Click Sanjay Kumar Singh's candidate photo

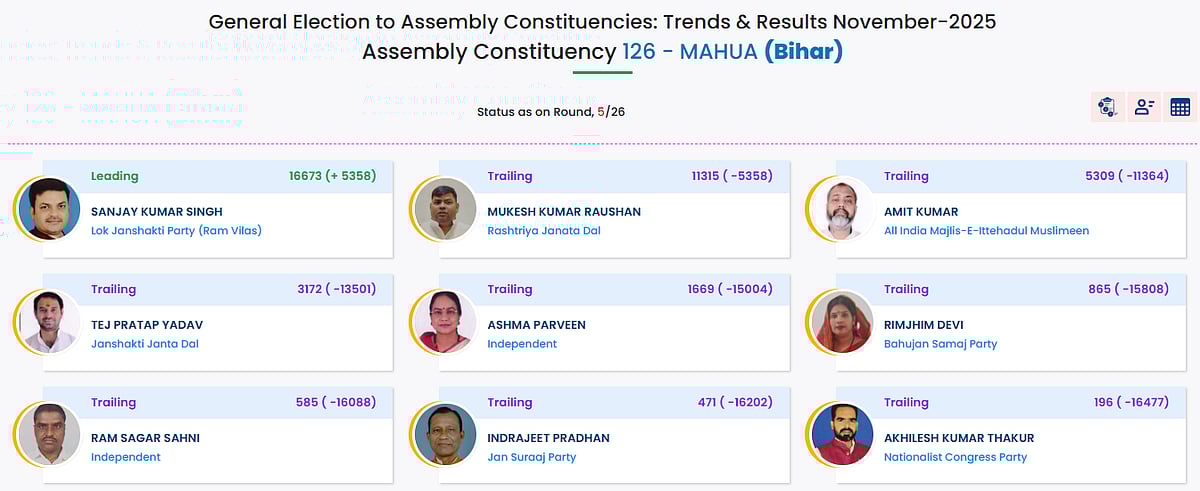49,209
